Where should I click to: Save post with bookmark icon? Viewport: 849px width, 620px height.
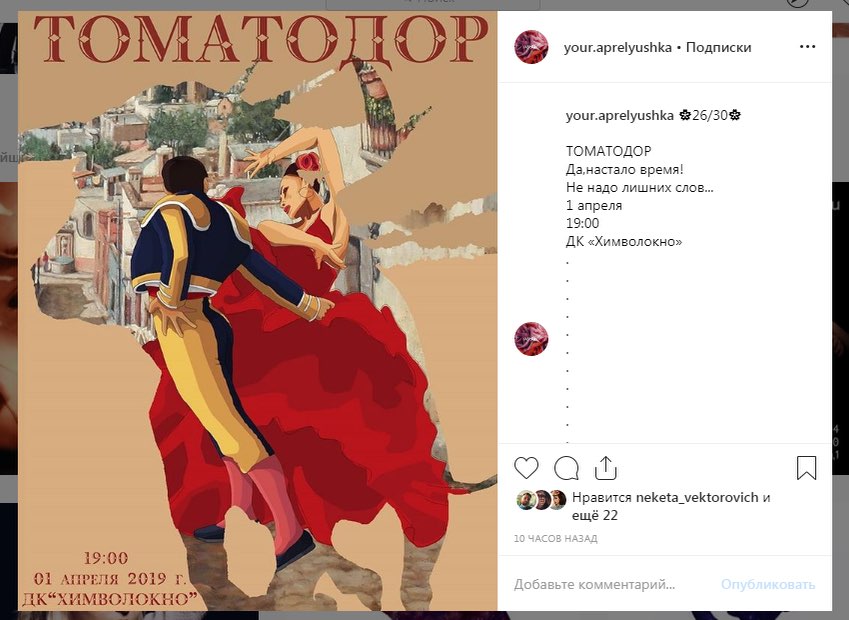tap(806, 468)
